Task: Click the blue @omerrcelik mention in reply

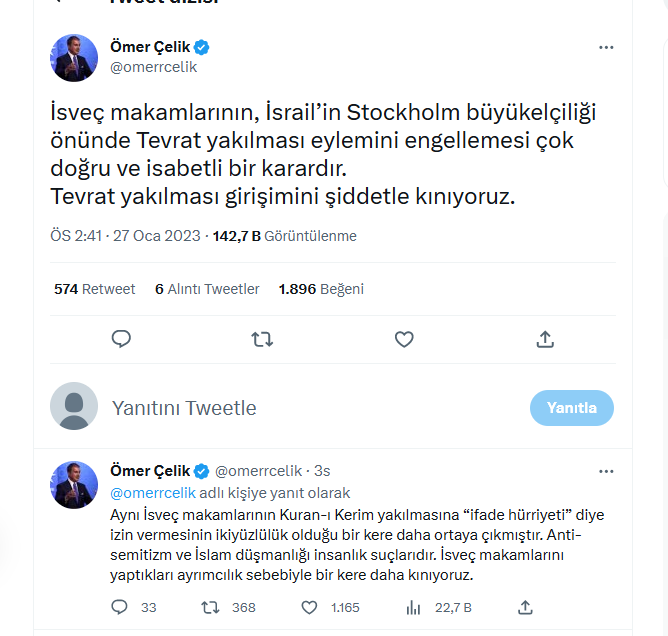Action: (x=152, y=493)
